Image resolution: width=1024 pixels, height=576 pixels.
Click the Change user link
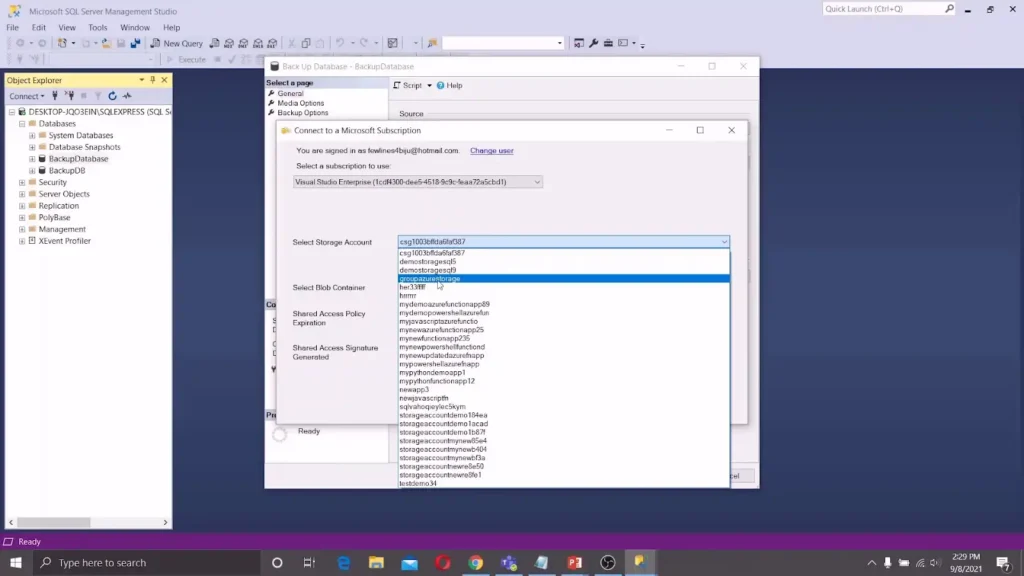click(x=492, y=151)
